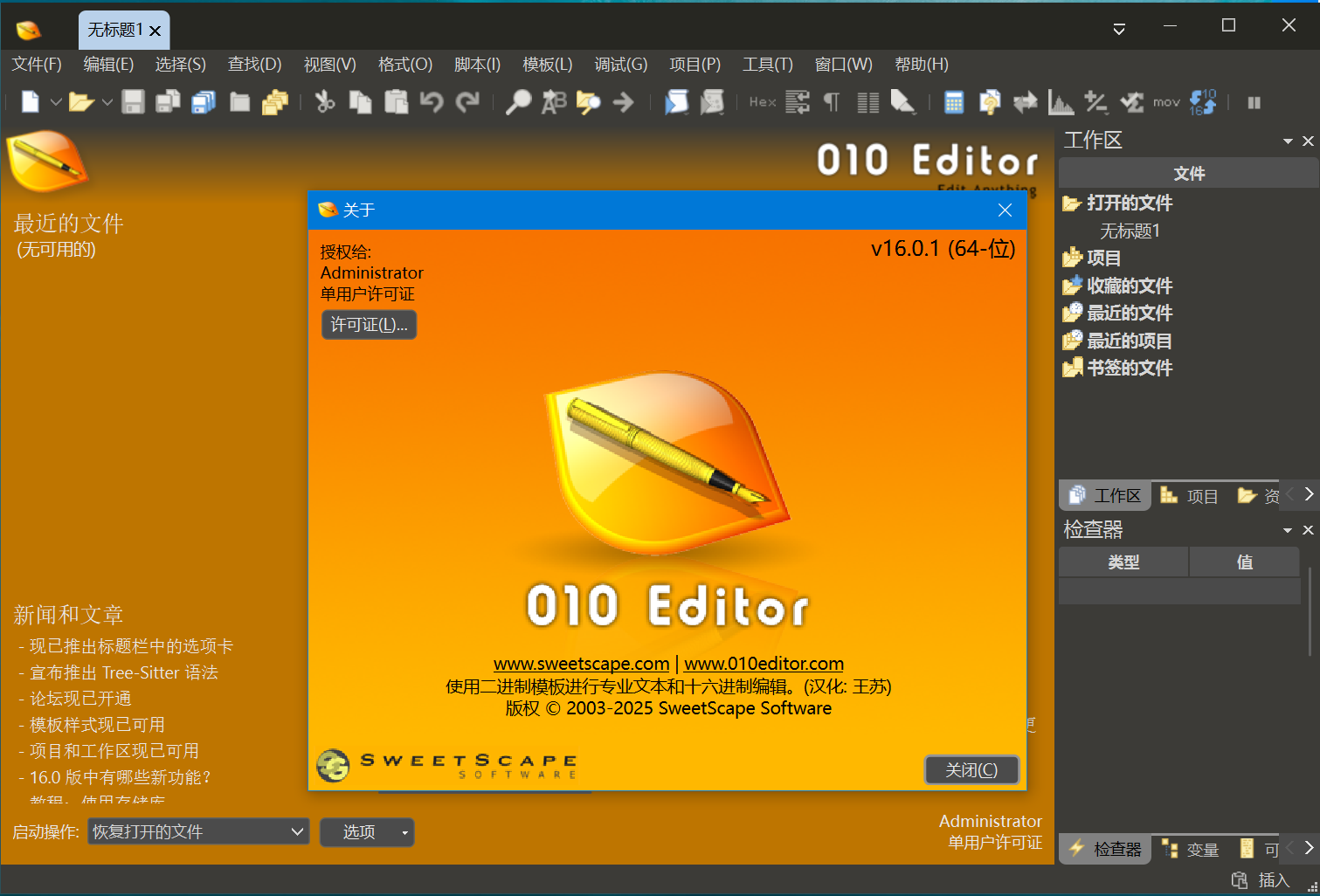Viewport: 1320px width, 896px height.
Task: Click the copy icon in the toolbar
Action: (360, 102)
